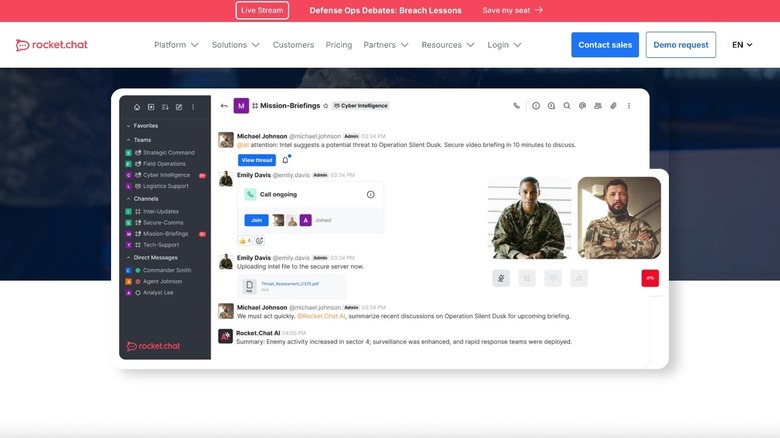Click the Demo request button

click(x=681, y=45)
